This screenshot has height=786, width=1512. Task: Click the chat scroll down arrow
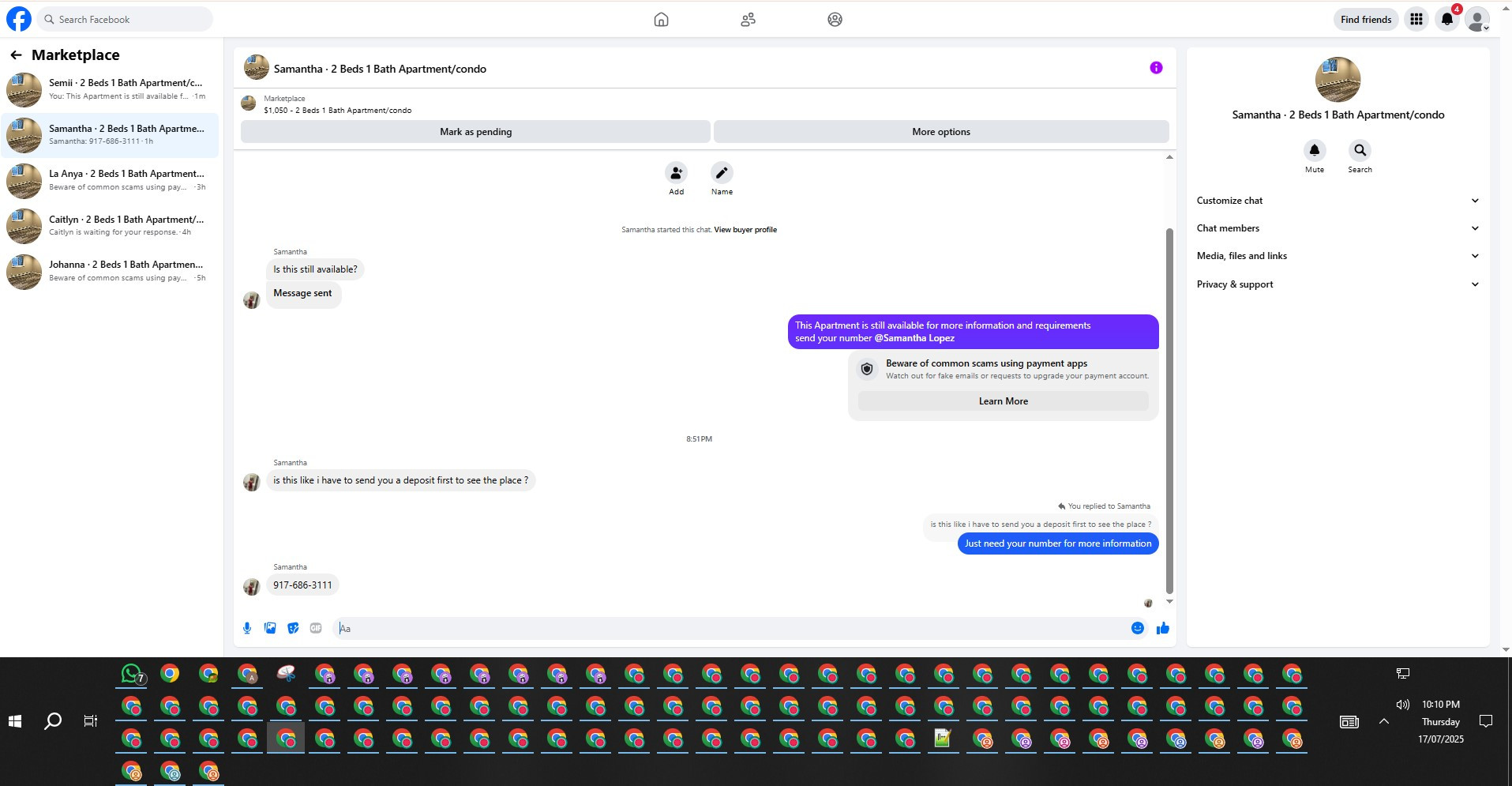1169,602
